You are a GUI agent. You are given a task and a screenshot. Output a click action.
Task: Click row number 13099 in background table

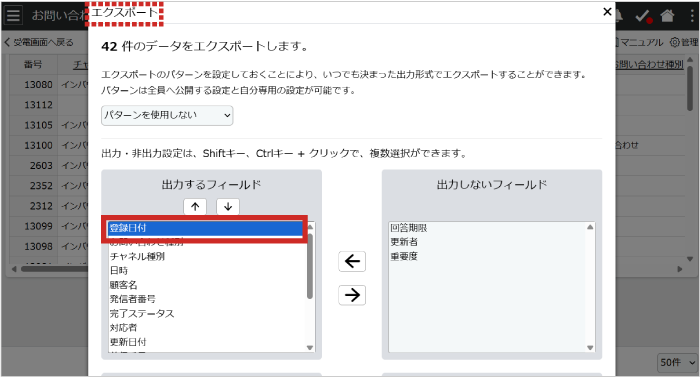[38, 226]
